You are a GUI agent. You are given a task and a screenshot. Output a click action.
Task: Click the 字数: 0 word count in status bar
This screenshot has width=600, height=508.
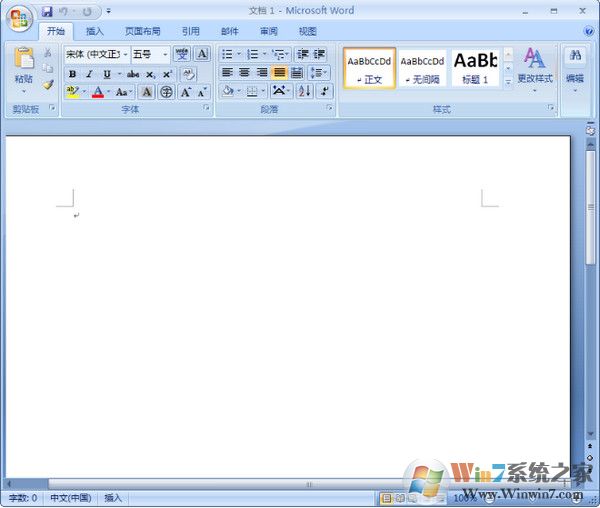[x=22, y=497]
